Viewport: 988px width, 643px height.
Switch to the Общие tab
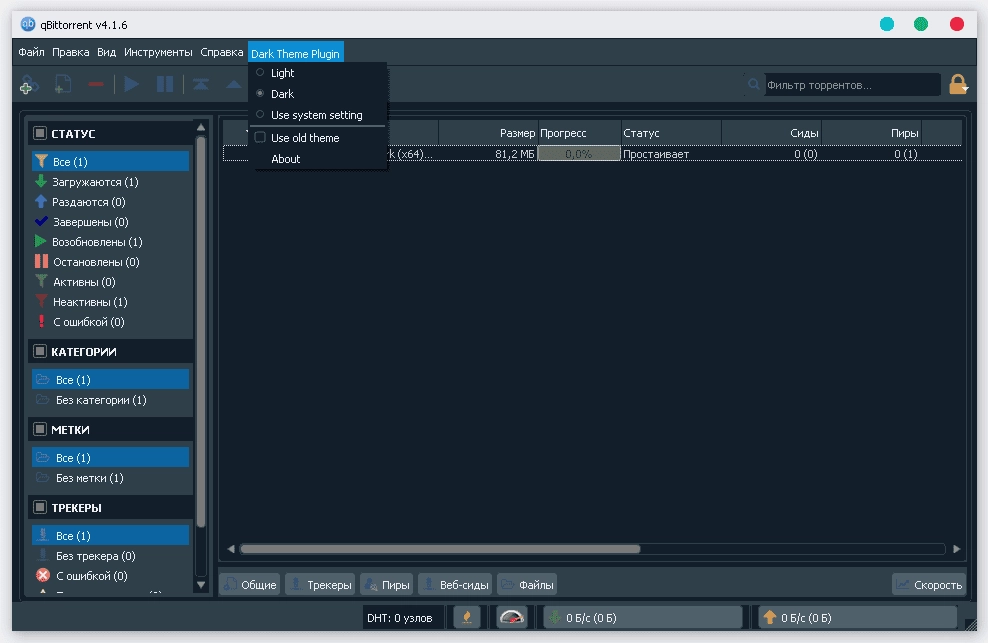click(x=250, y=584)
